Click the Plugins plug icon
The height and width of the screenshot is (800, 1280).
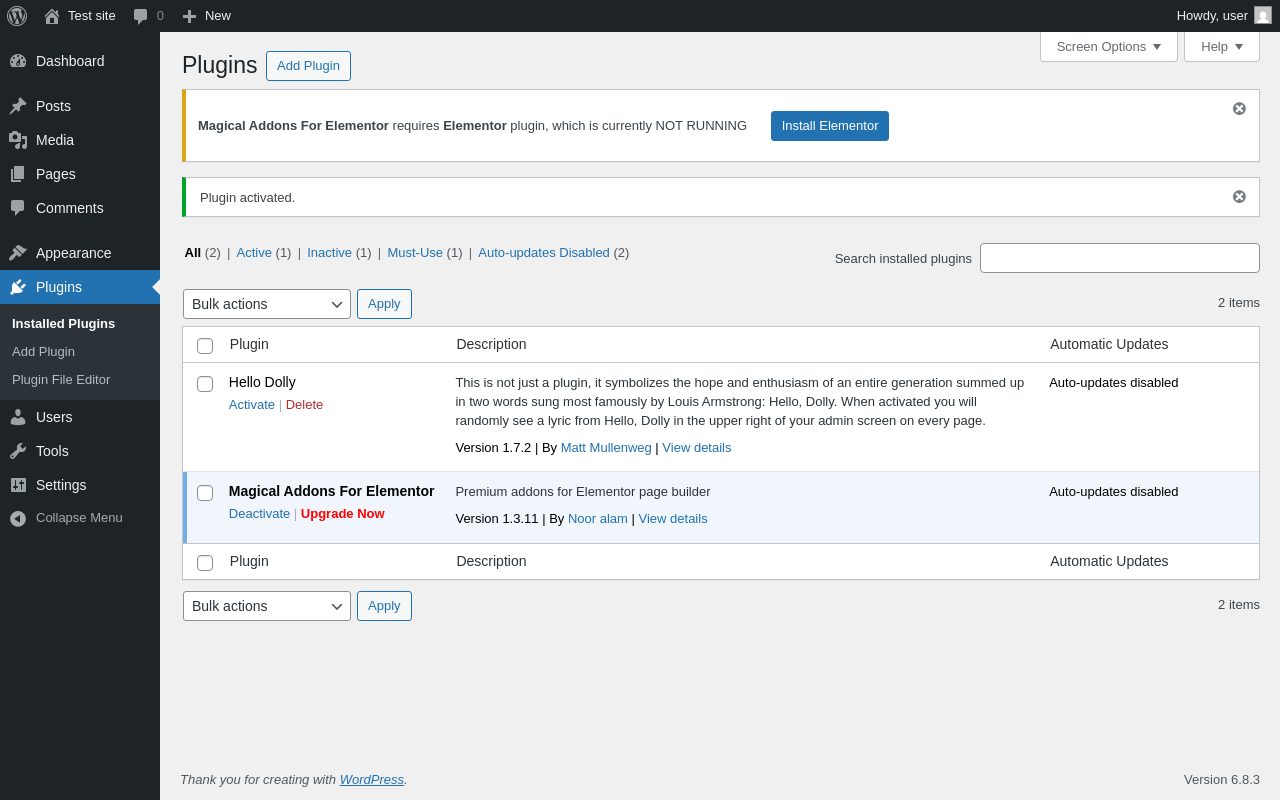pos(18,287)
